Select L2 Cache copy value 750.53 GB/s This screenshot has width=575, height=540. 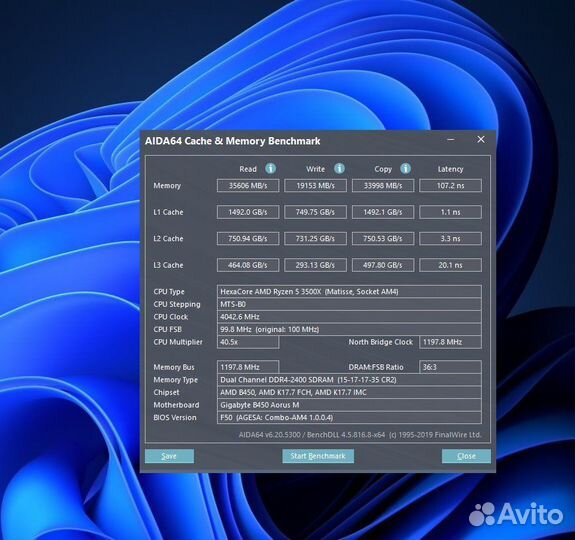click(383, 239)
